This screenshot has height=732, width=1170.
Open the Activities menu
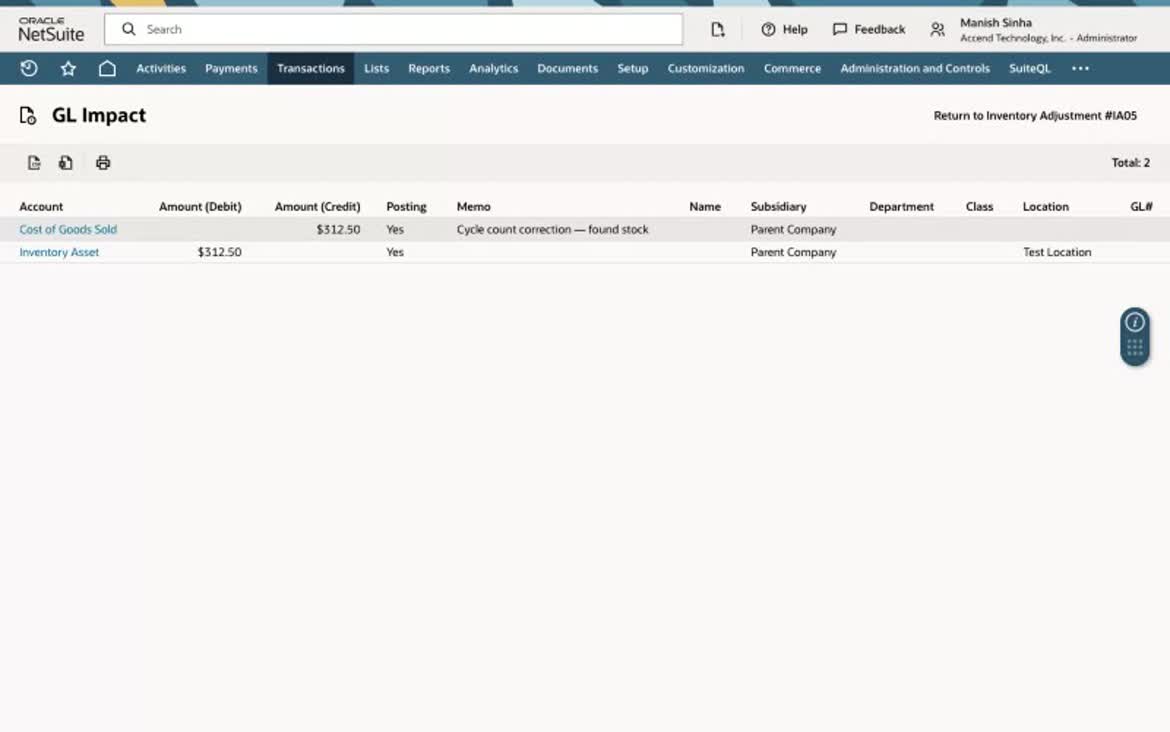pyautogui.click(x=160, y=69)
